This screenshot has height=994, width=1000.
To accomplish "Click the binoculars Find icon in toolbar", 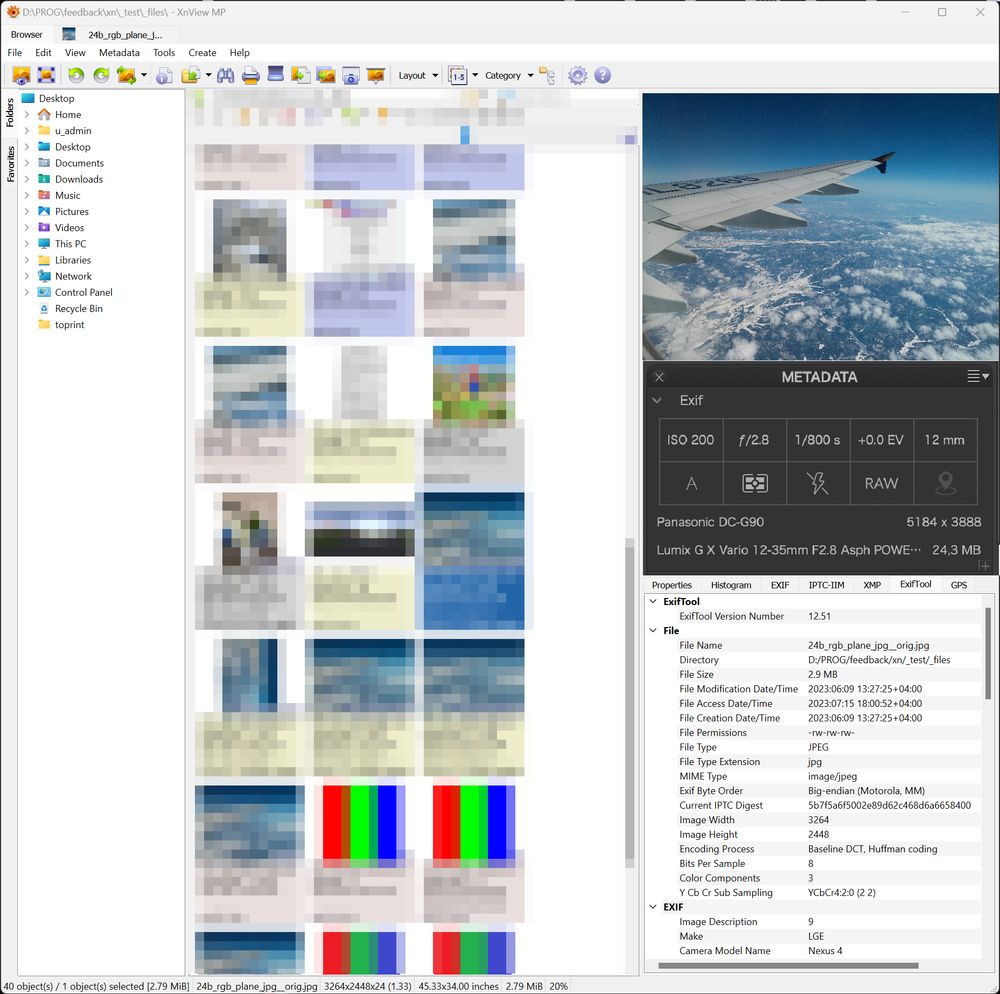I will (225, 75).
